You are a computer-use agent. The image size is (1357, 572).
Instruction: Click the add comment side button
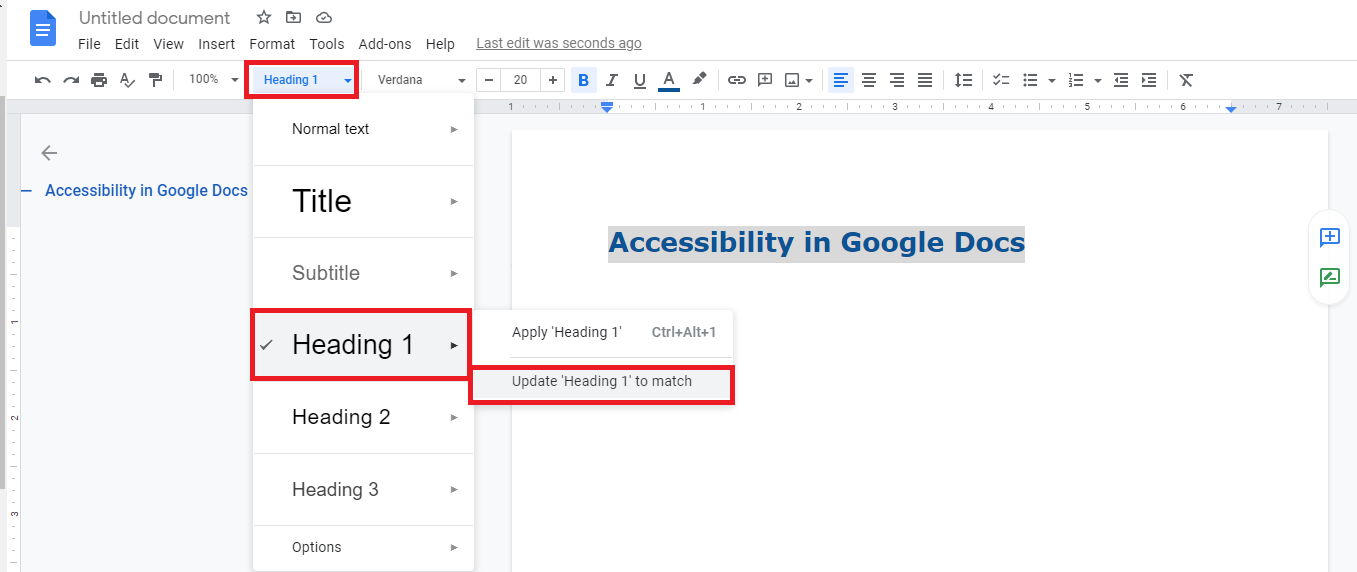1330,237
